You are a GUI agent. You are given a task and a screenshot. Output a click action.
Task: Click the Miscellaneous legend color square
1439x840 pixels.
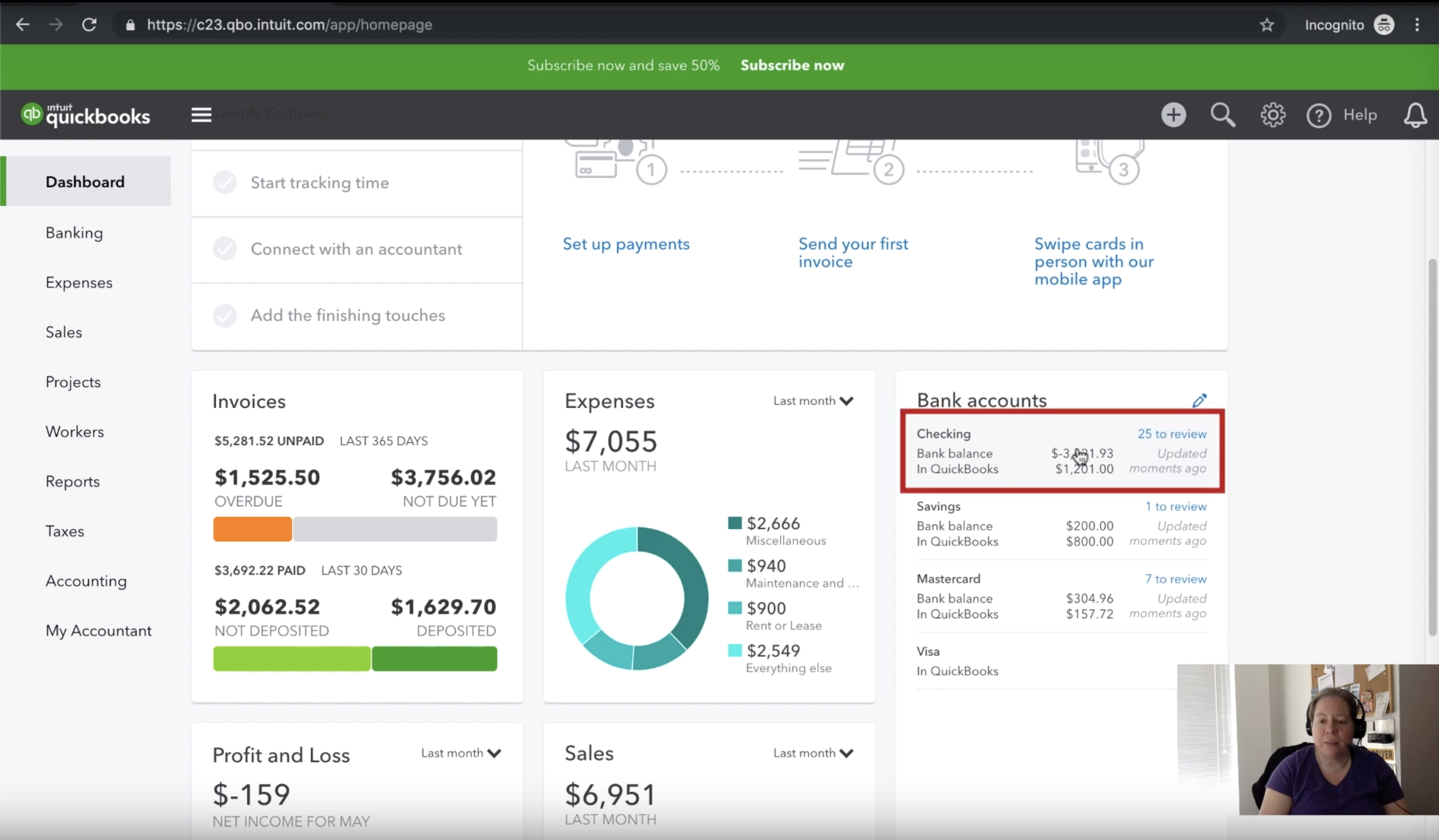734,523
